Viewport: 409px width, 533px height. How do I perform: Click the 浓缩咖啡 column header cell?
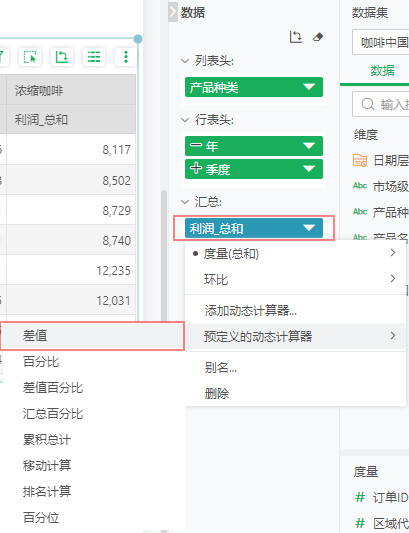(x=71, y=90)
